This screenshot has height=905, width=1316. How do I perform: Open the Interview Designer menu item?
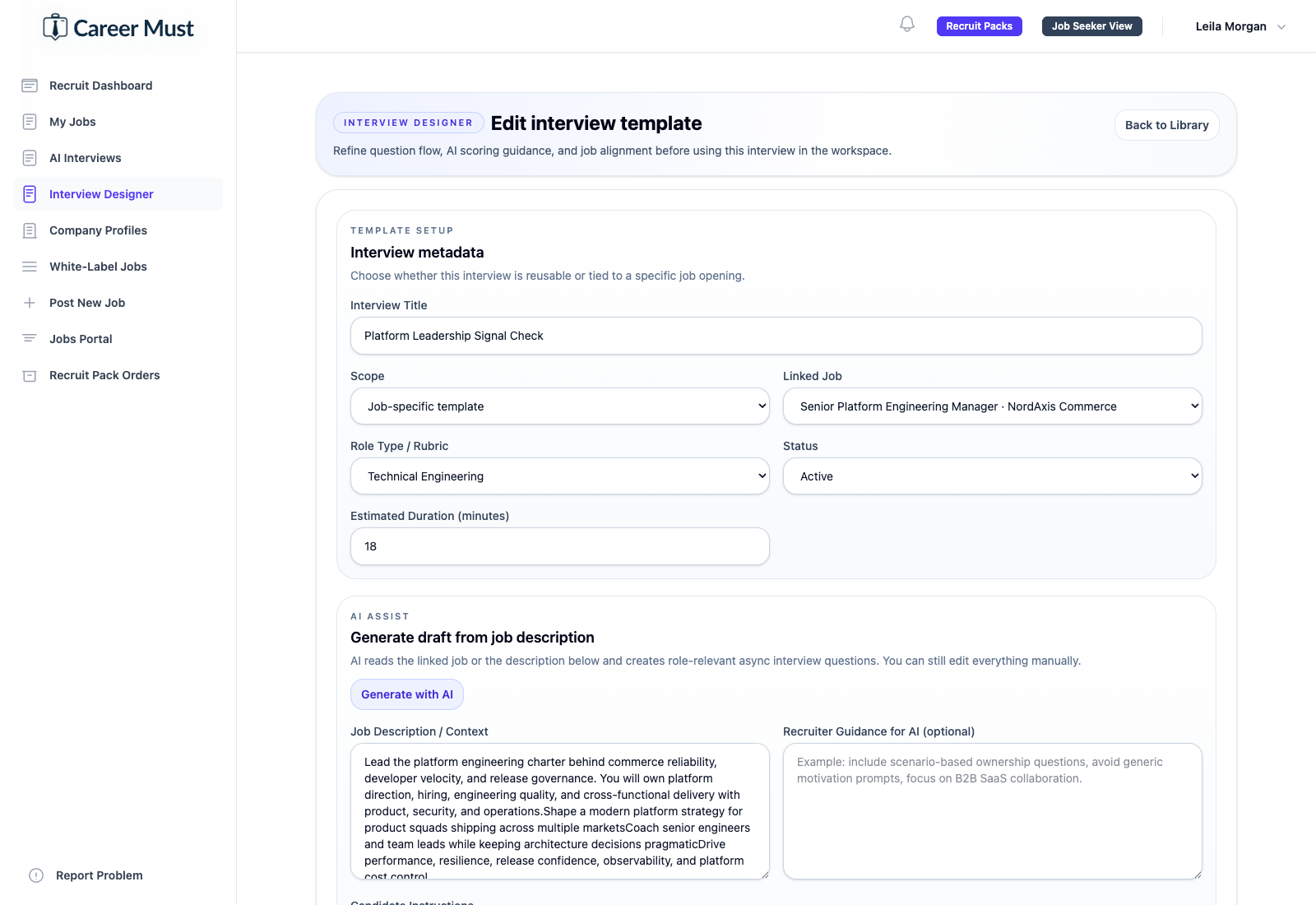(101, 194)
